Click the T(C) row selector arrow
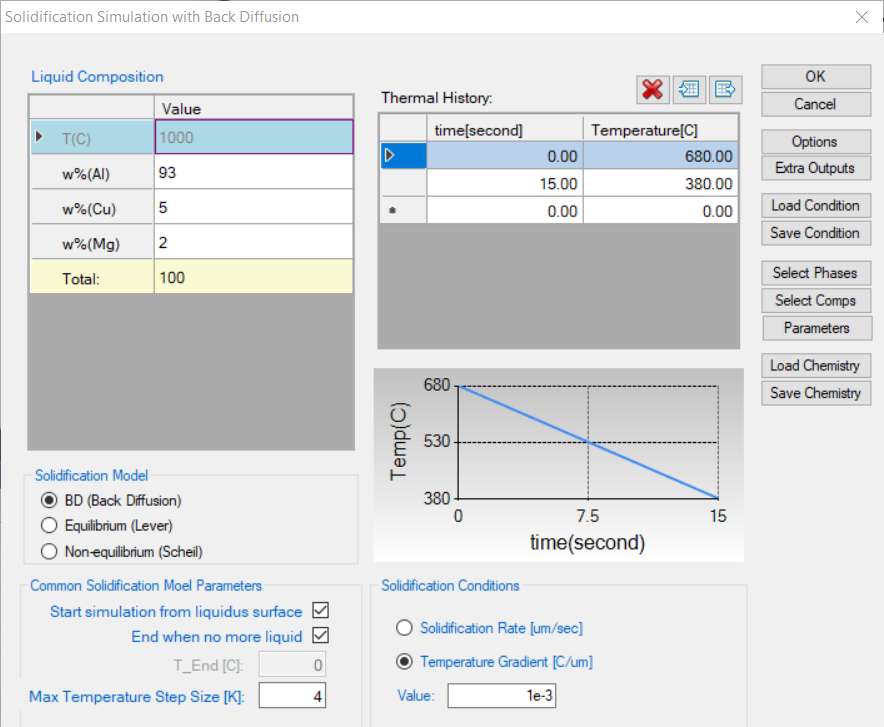Image resolution: width=884 pixels, height=727 pixels. (x=40, y=137)
